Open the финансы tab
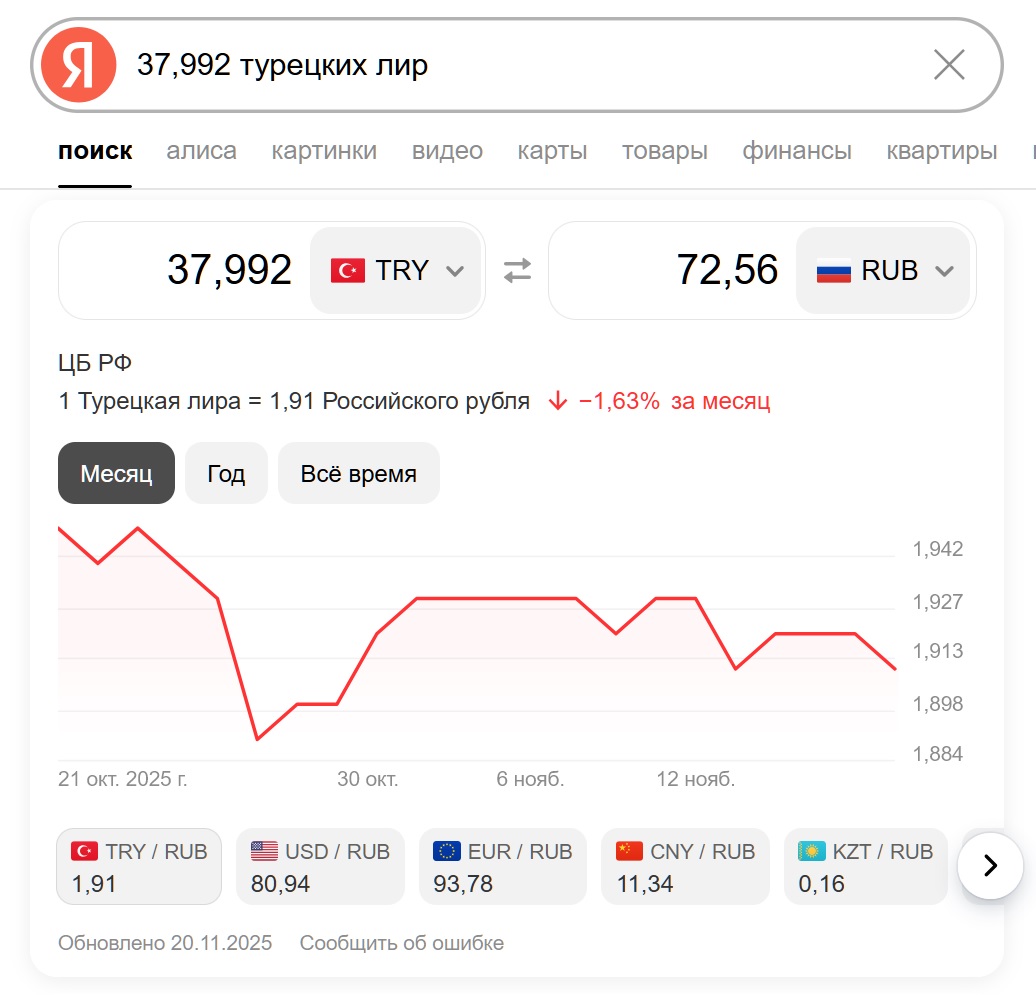The image size is (1036, 995). point(797,151)
